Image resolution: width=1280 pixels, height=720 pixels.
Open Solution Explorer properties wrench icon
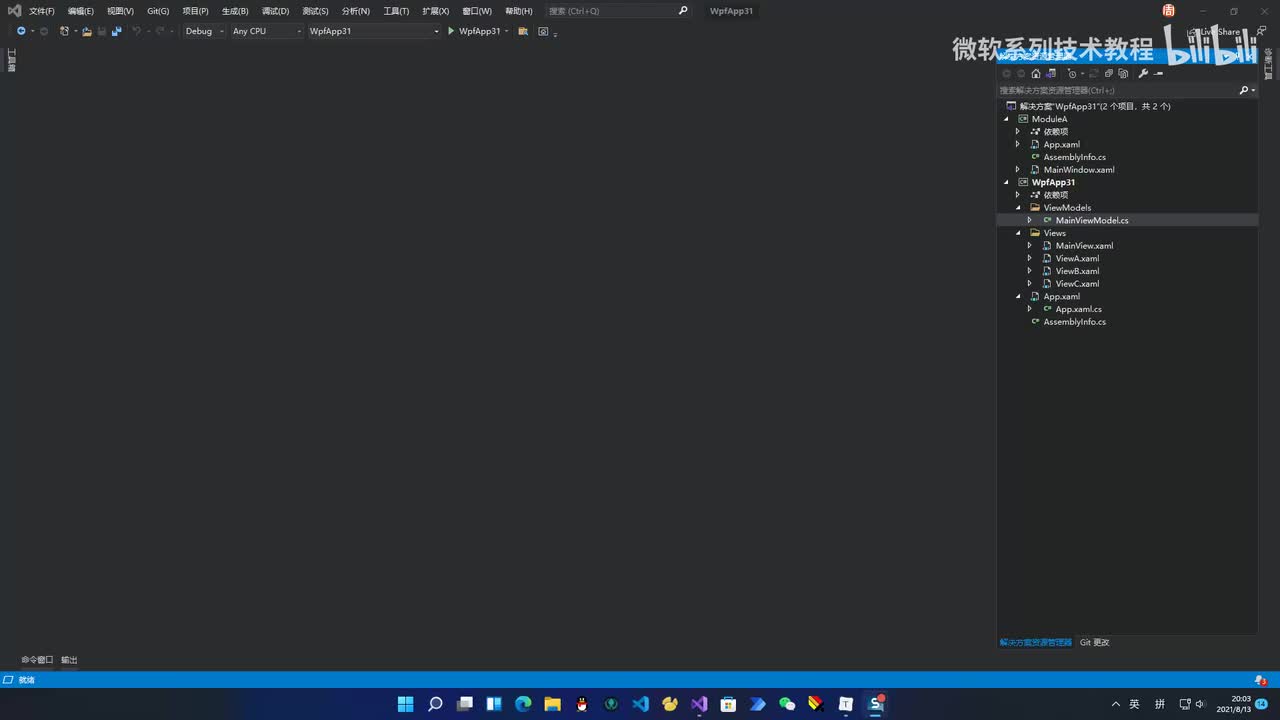[x=1143, y=73]
